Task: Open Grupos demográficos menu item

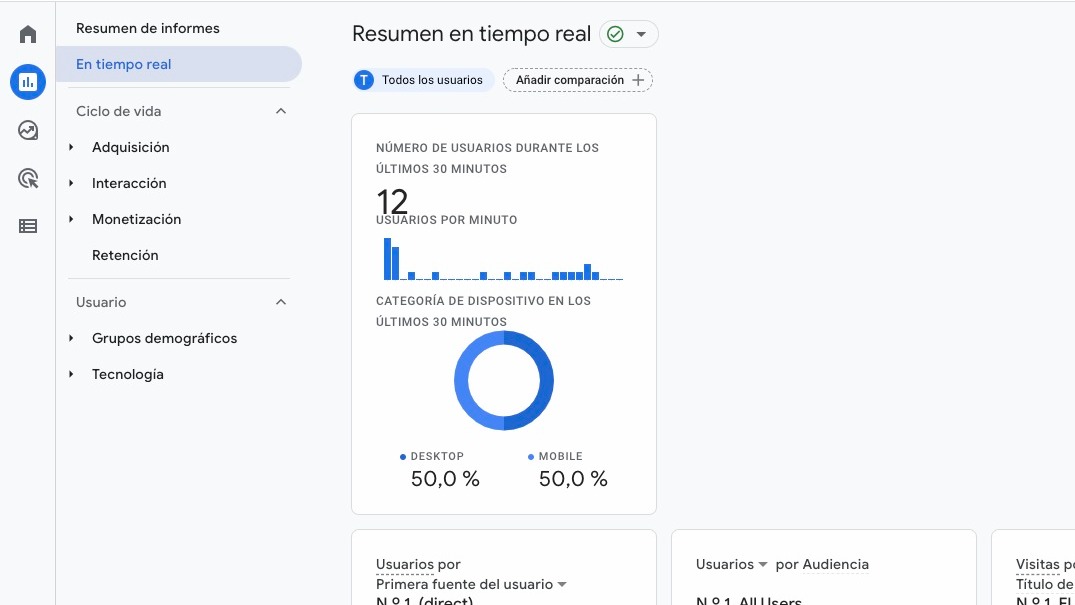Action: coord(165,338)
